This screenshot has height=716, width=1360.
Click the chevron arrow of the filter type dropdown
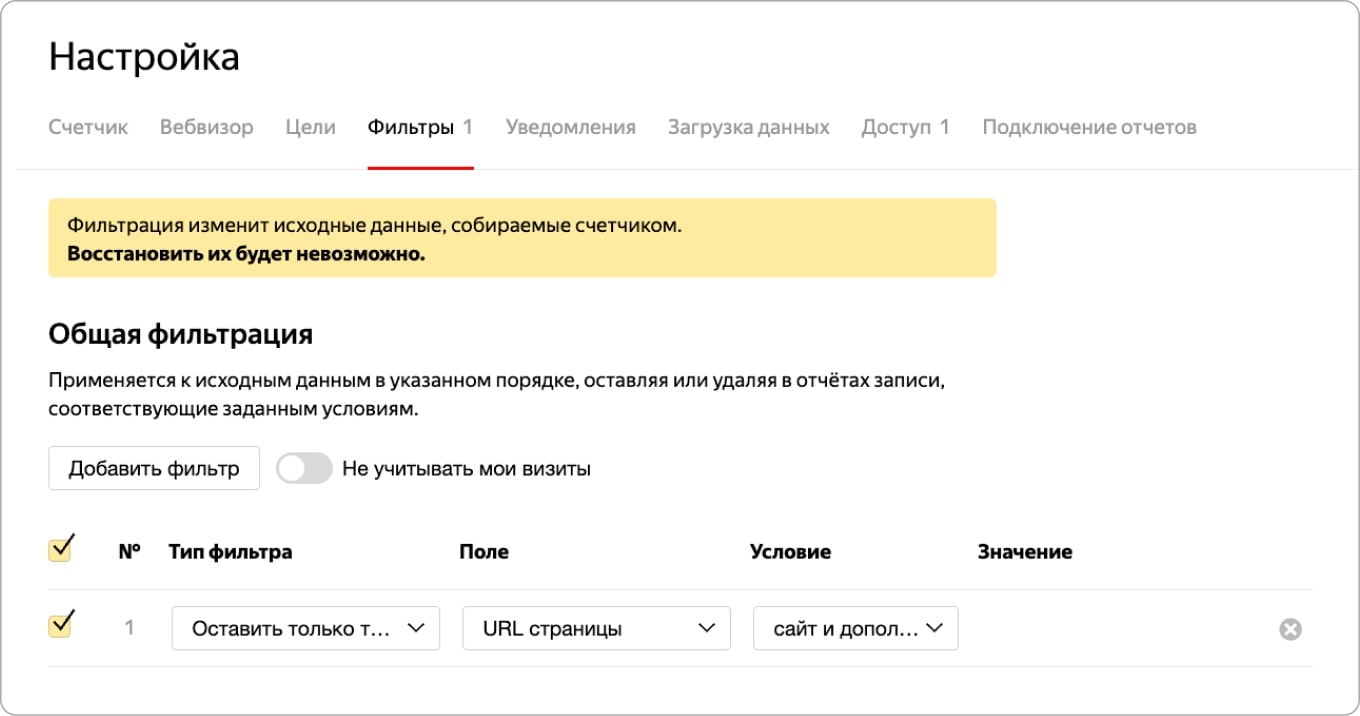(416, 628)
